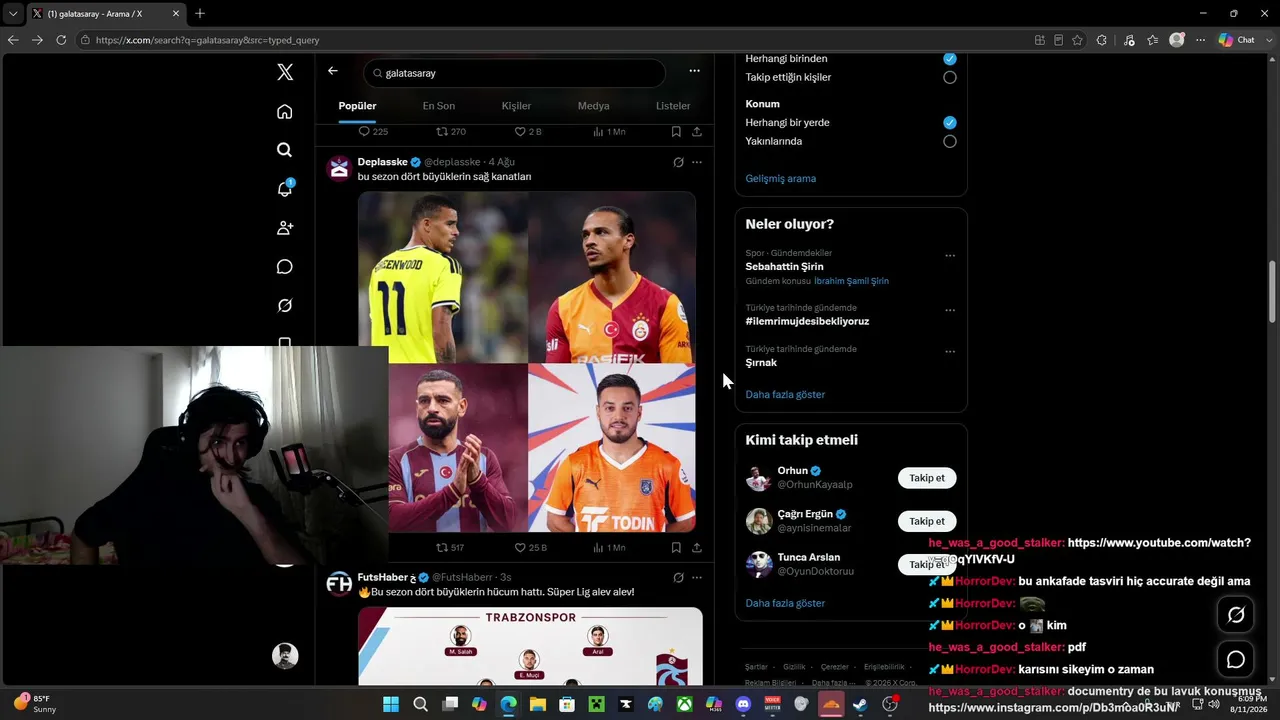Open Grok from the left sidebar
This screenshot has height=720, width=1280.
(285, 306)
